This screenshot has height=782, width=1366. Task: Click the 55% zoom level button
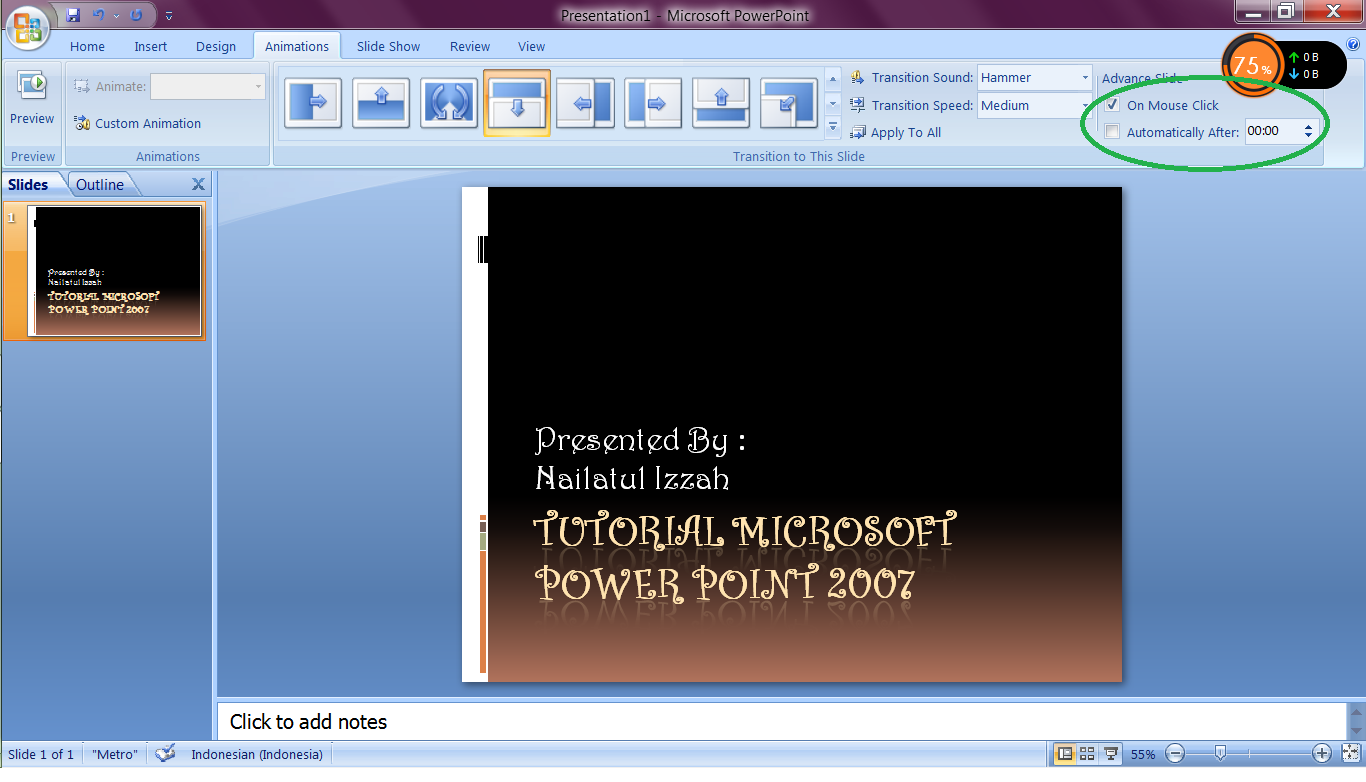[x=1144, y=754]
